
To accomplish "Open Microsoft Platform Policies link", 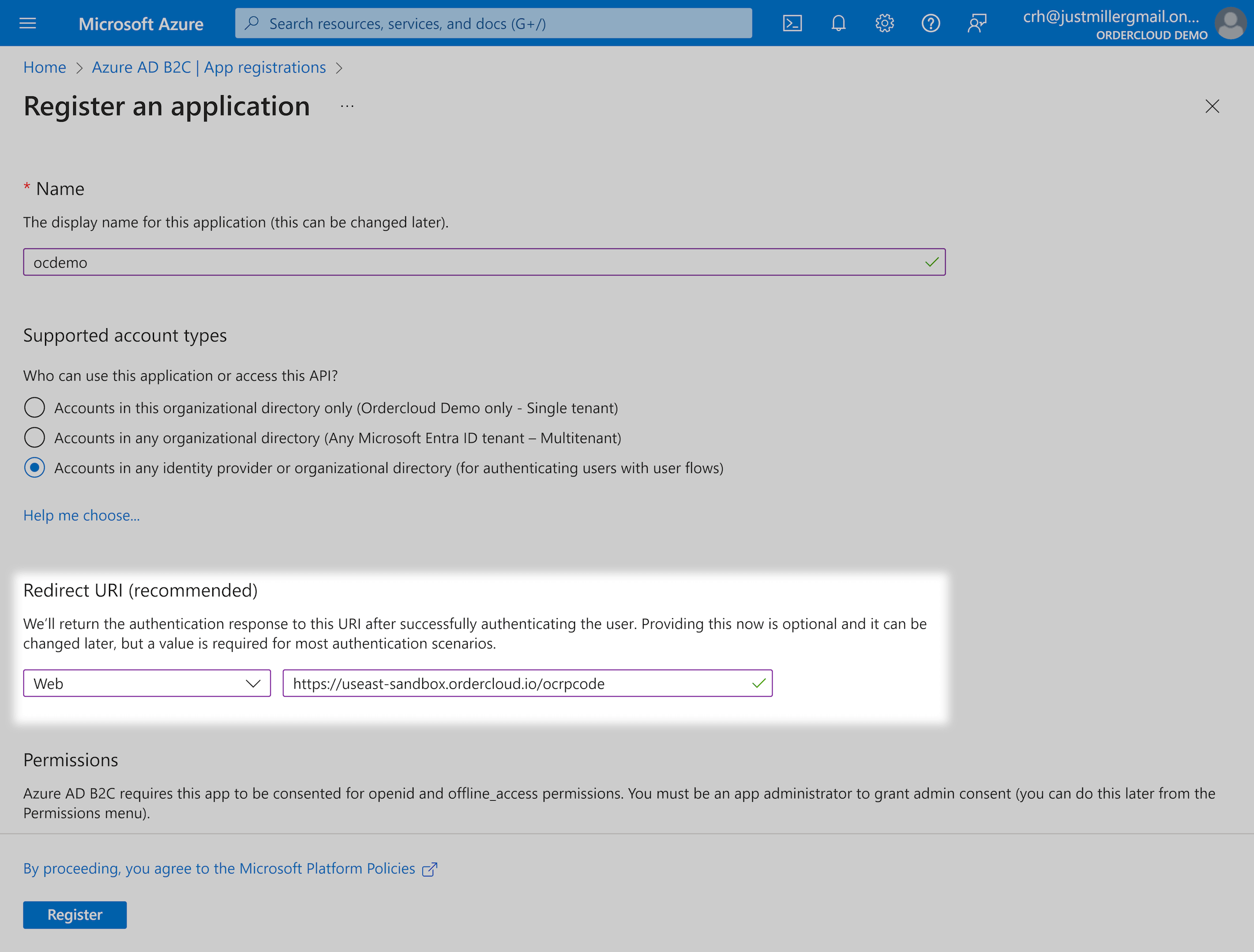I will [x=219, y=868].
